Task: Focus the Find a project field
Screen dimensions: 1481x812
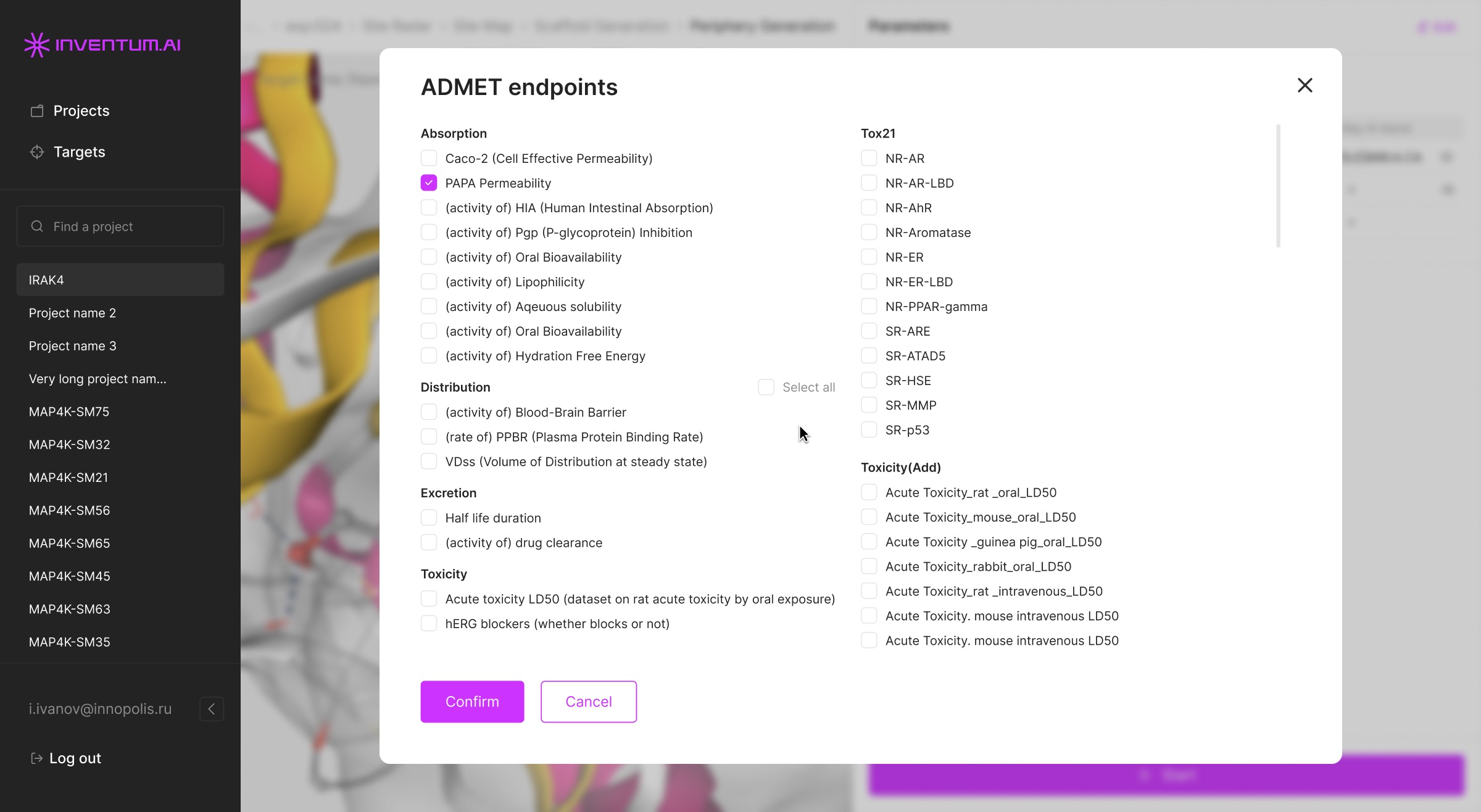Action: [x=120, y=226]
